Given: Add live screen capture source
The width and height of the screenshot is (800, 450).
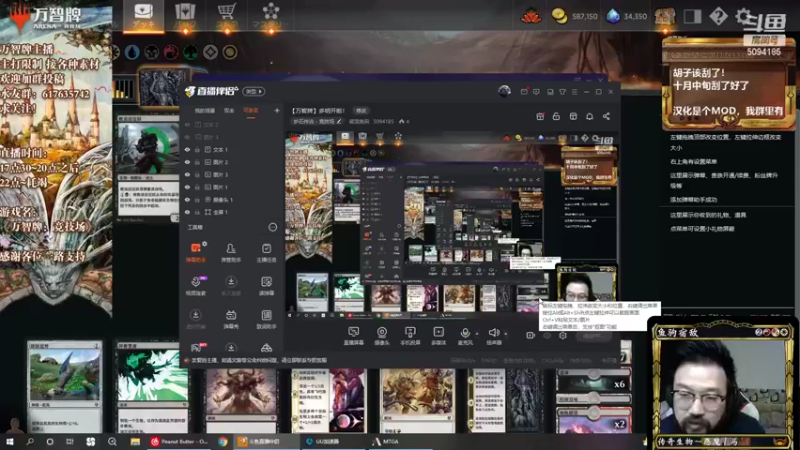Looking at the screenshot, I should pyautogui.click(x=353, y=336).
